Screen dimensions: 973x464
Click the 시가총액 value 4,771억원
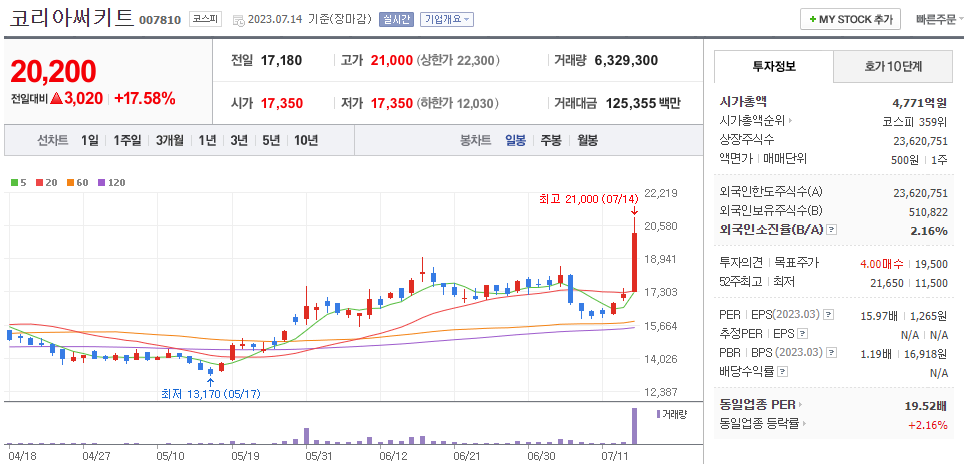click(x=920, y=102)
